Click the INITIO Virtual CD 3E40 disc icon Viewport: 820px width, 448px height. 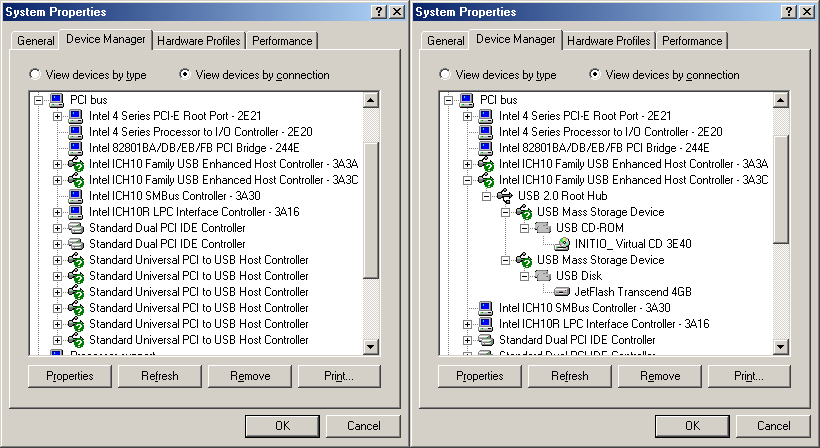click(x=563, y=244)
